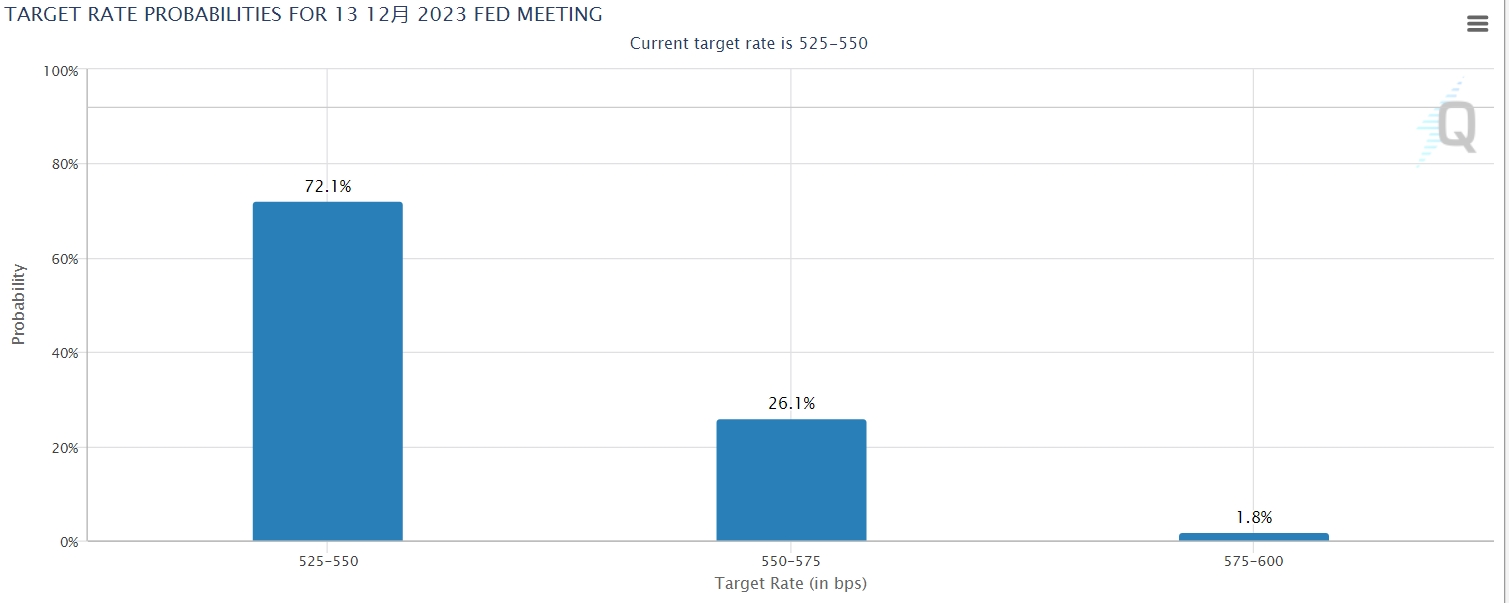Select the 26.1% data label

tap(791, 403)
